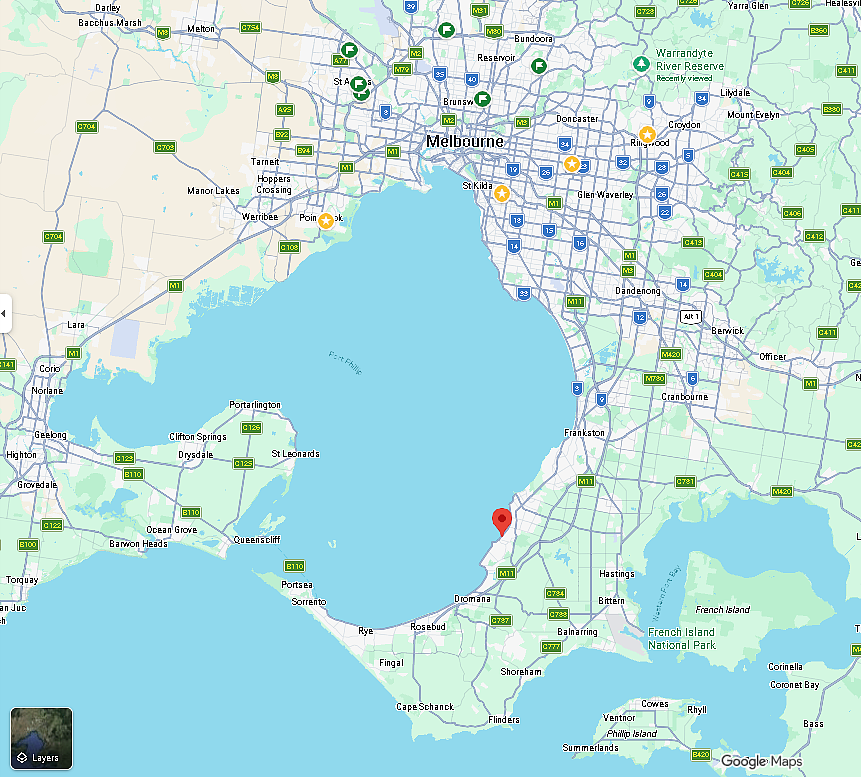Select the C784 route shield near Hastings
The height and width of the screenshot is (777, 861).
556,593
